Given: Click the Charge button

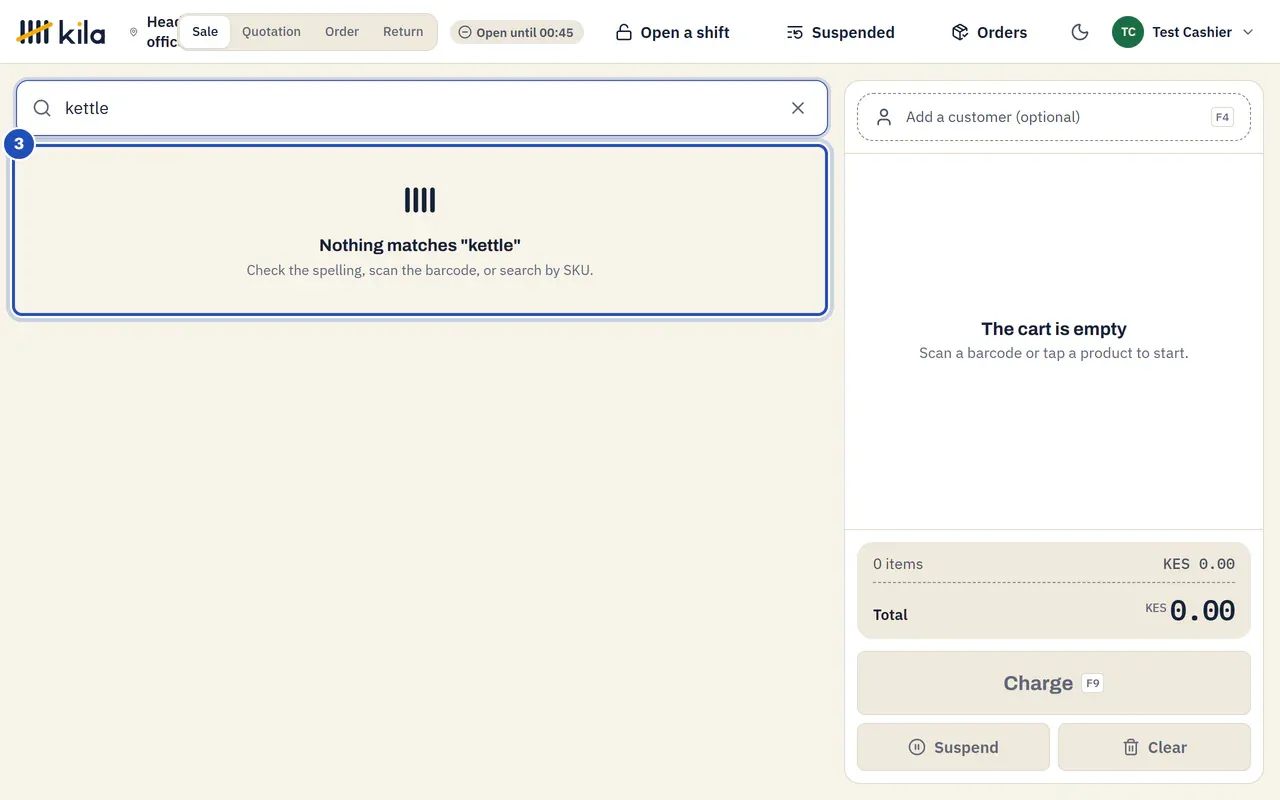Looking at the screenshot, I should click(1054, 683).
